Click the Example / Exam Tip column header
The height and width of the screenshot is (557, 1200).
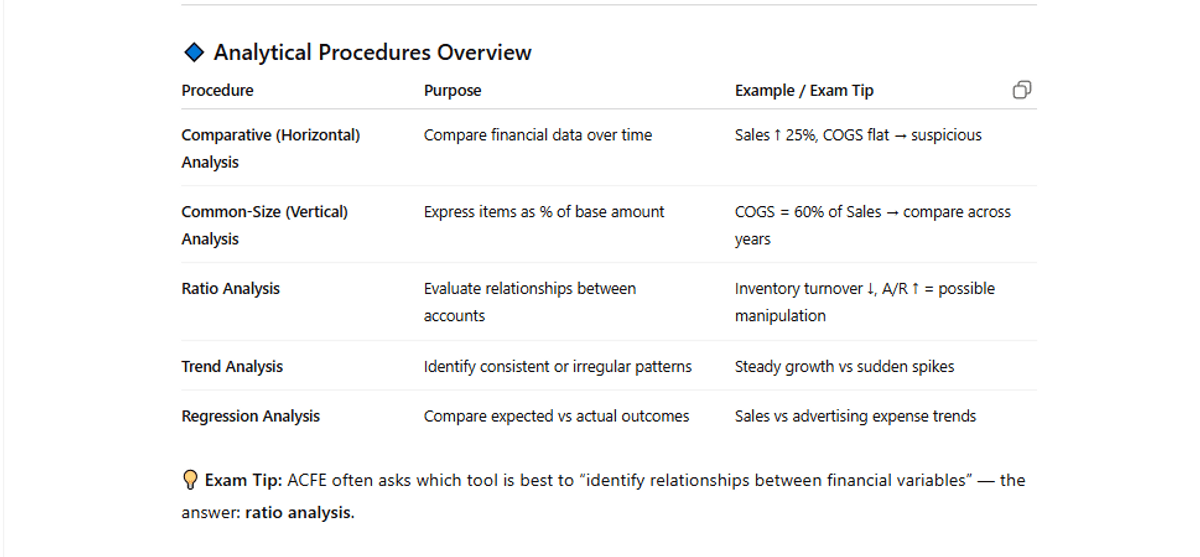pyautogui.click(x=804, y=90)
